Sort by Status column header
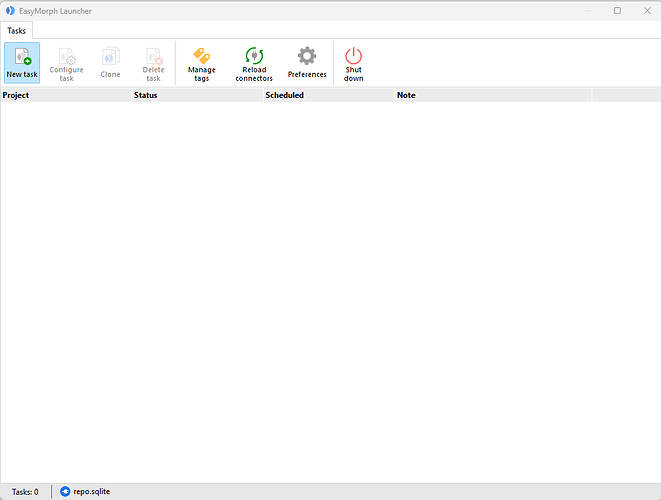Viewport: 661px width, 500px height. [197, 95]
